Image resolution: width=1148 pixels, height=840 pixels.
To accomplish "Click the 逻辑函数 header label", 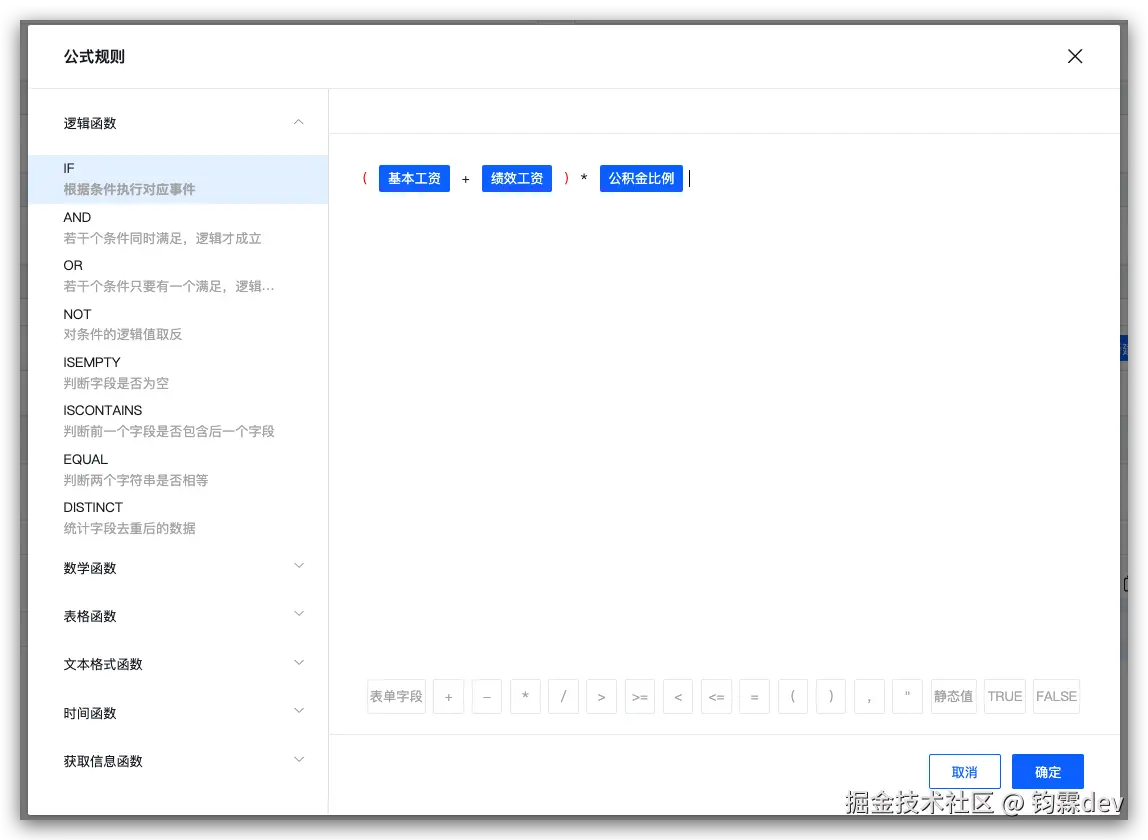I will 90,123.
